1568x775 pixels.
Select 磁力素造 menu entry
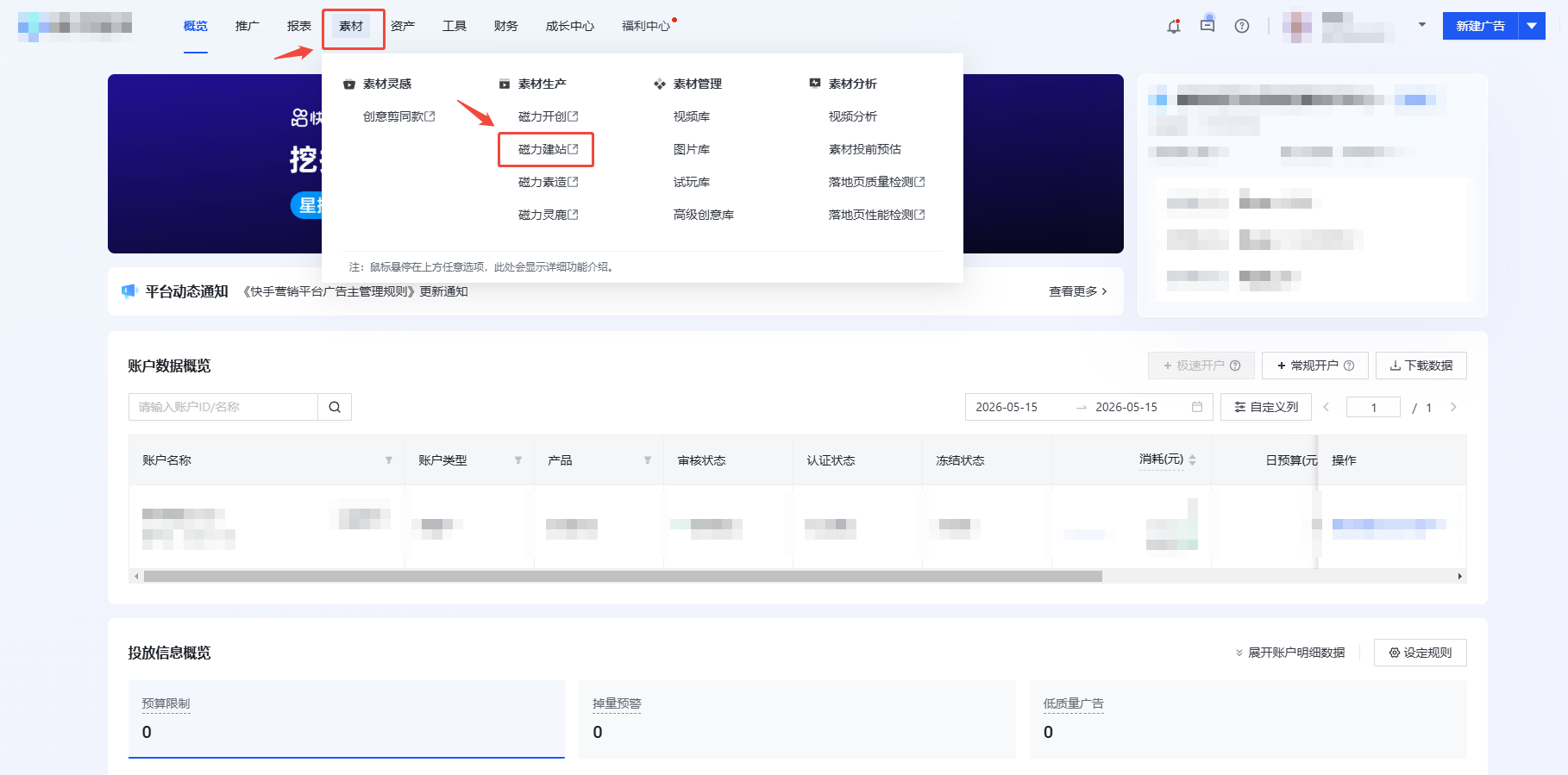point(548,182)
